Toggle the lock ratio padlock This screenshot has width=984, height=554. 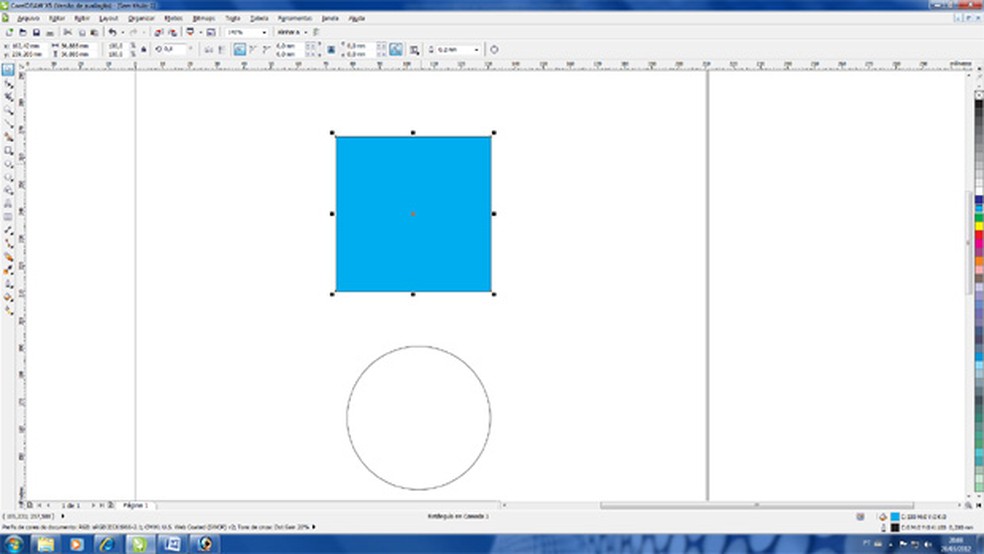[x=146, y=49]
